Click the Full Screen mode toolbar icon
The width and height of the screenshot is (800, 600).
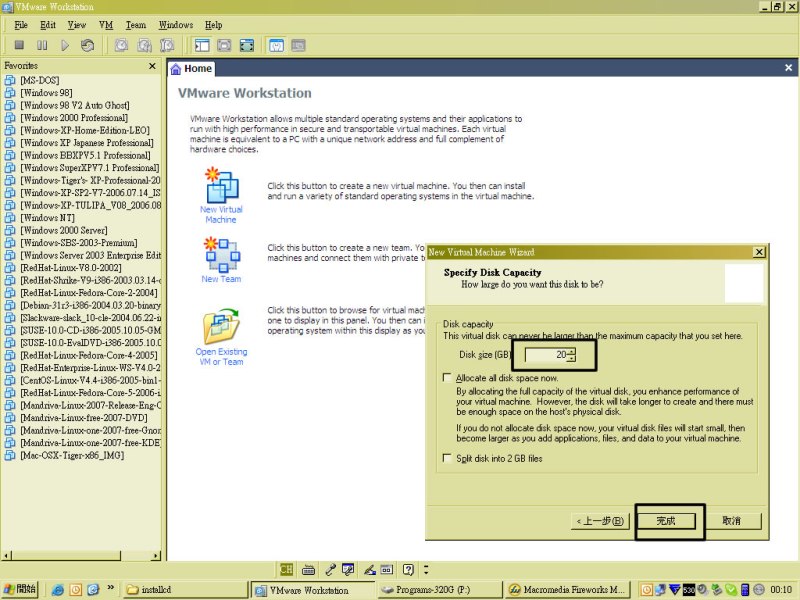247,45
